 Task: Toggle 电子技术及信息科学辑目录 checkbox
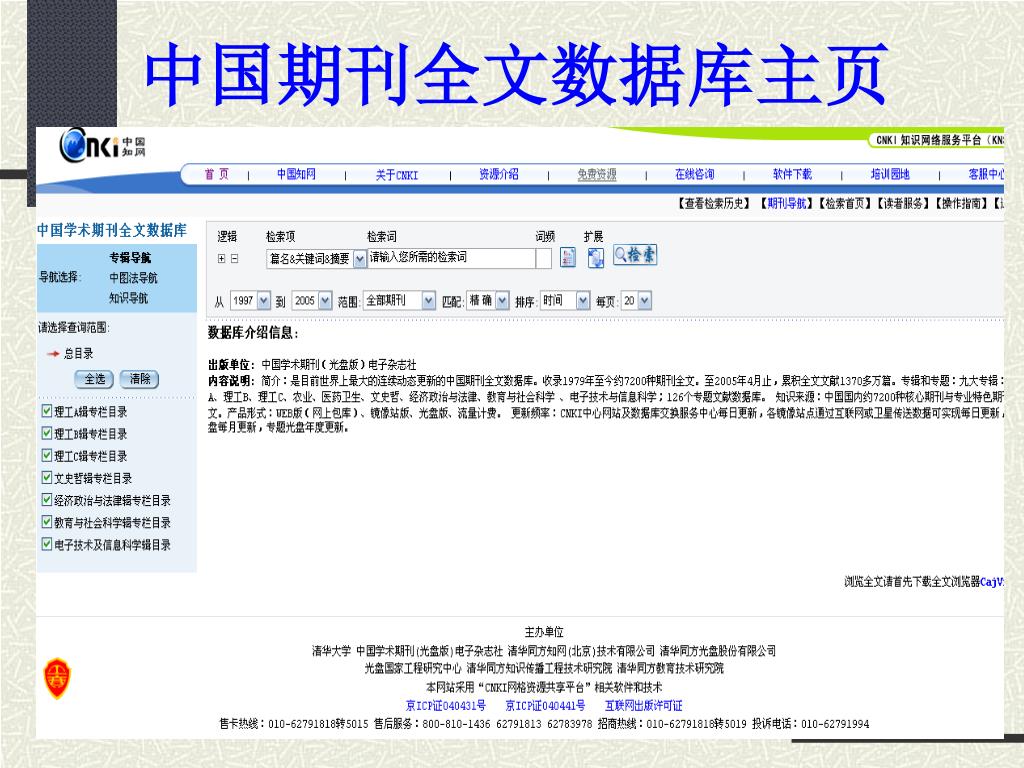(x=46, y=544)
